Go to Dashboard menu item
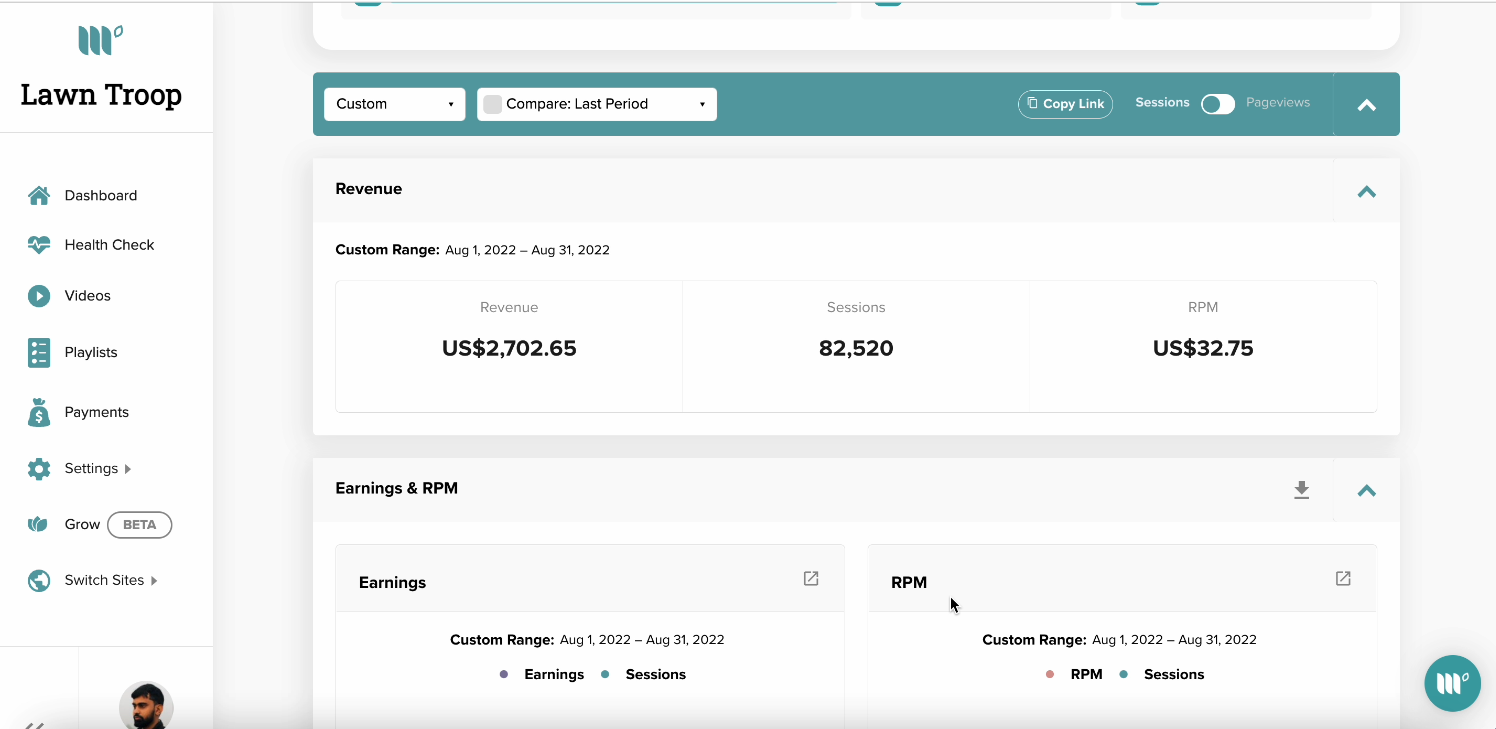The height and width of the screenshot is (729, 1496). tap(101, 195)
